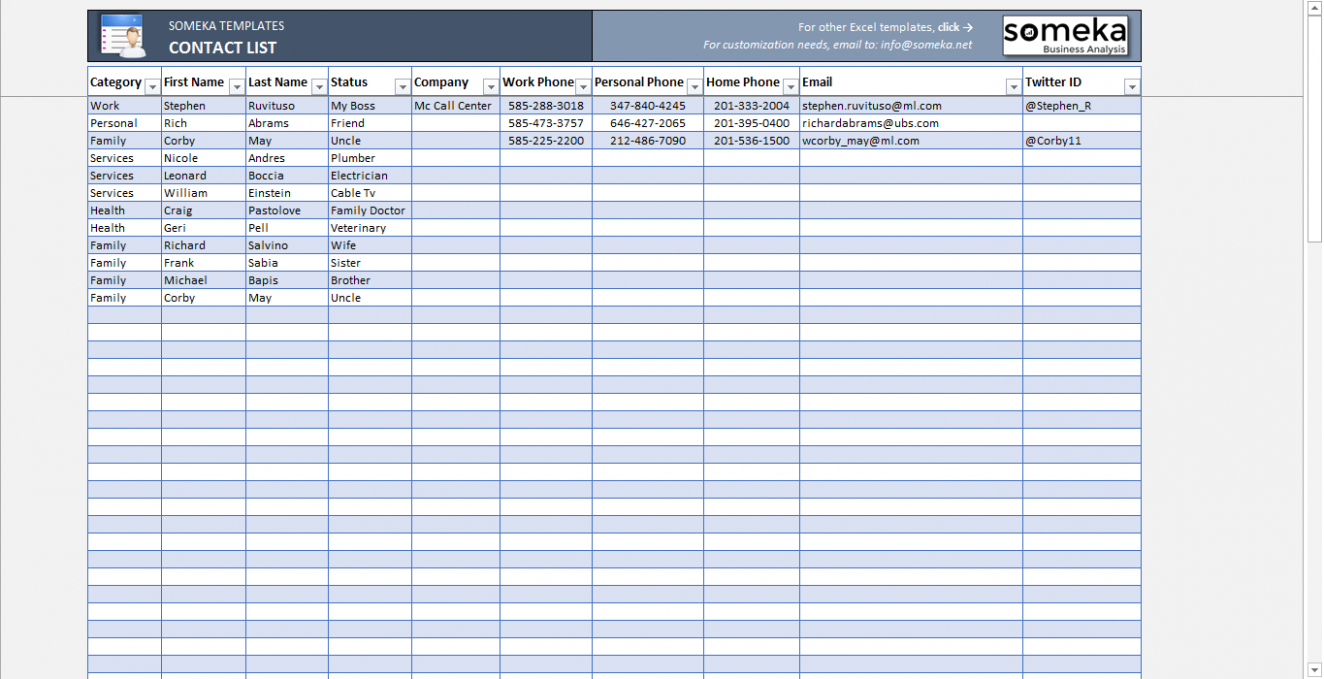Follow the "For other Excel templates, click" link
Screen dimensions: 1324x679
click(x=885, y=27)
